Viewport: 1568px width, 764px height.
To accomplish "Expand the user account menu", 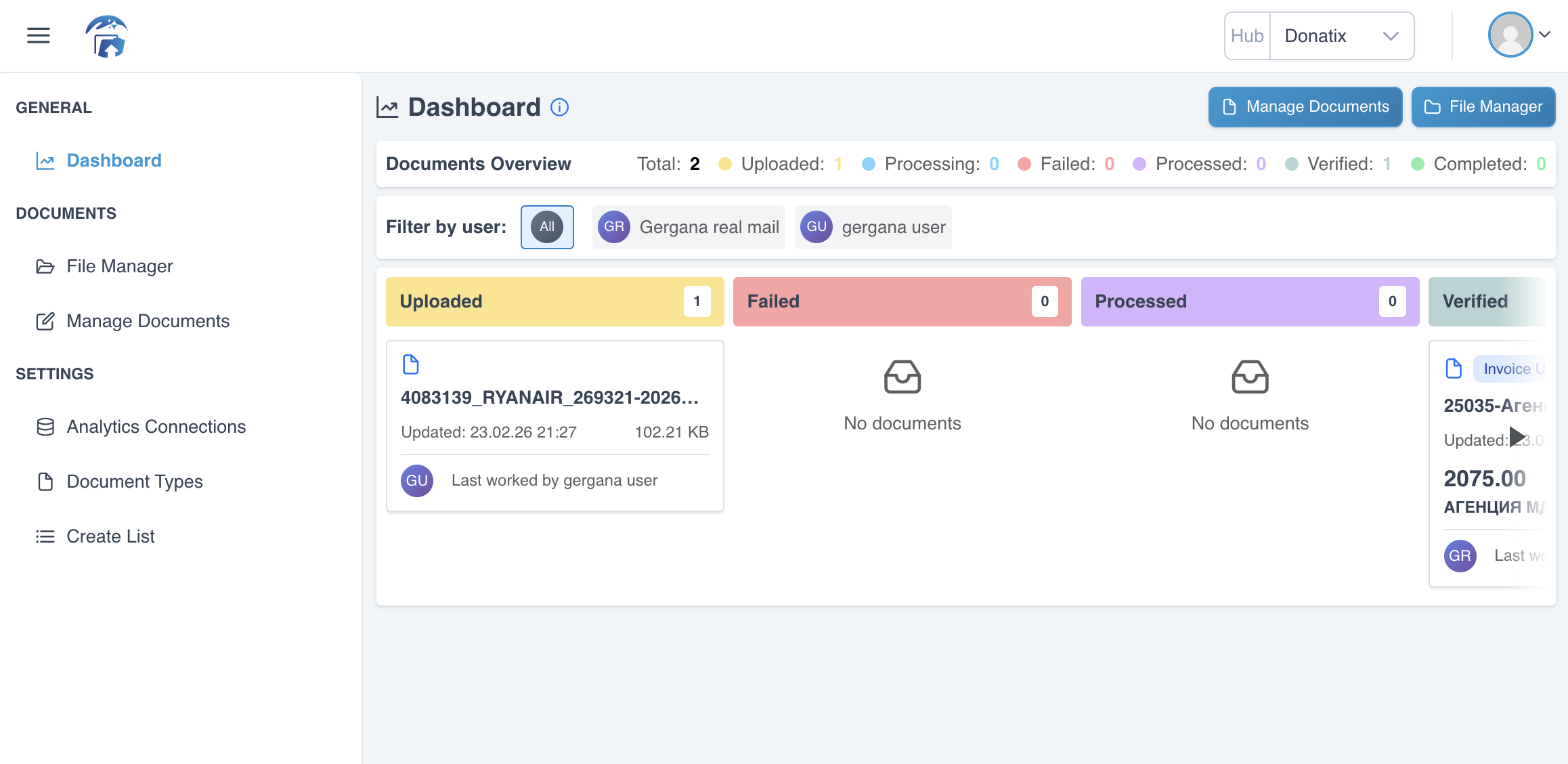I will tap(1519, 35).
